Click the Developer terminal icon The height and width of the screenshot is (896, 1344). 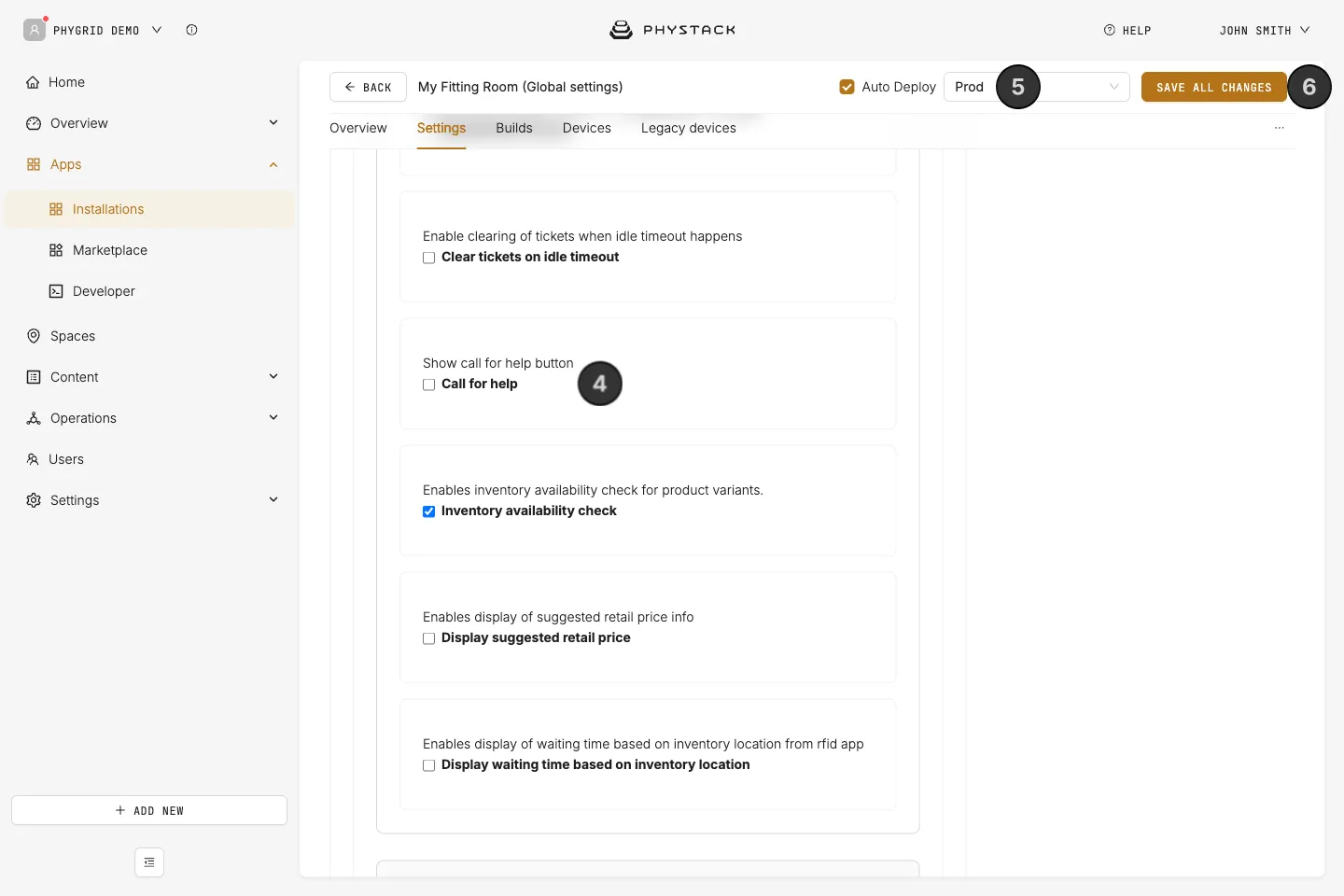click(x=56, y=291)
